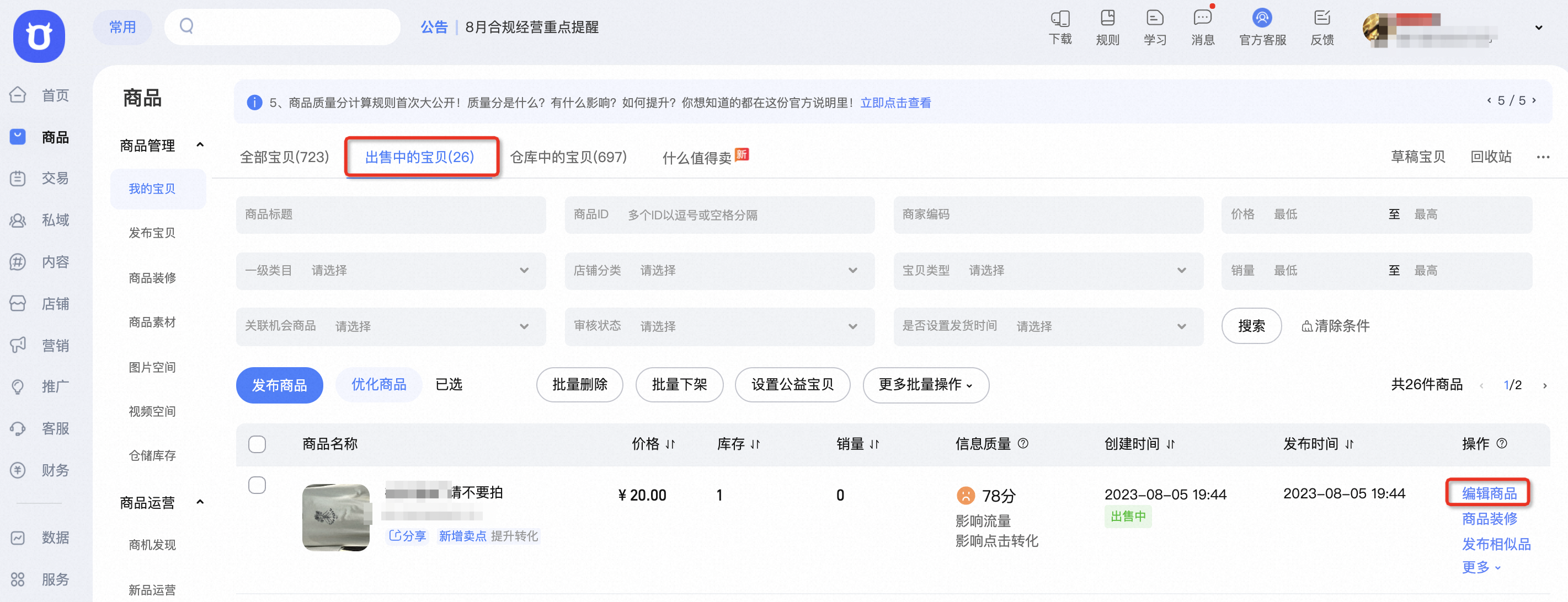1568x602 pixels.
Task: Open 回收站 tab
Action: click(x=1491, y=157)
